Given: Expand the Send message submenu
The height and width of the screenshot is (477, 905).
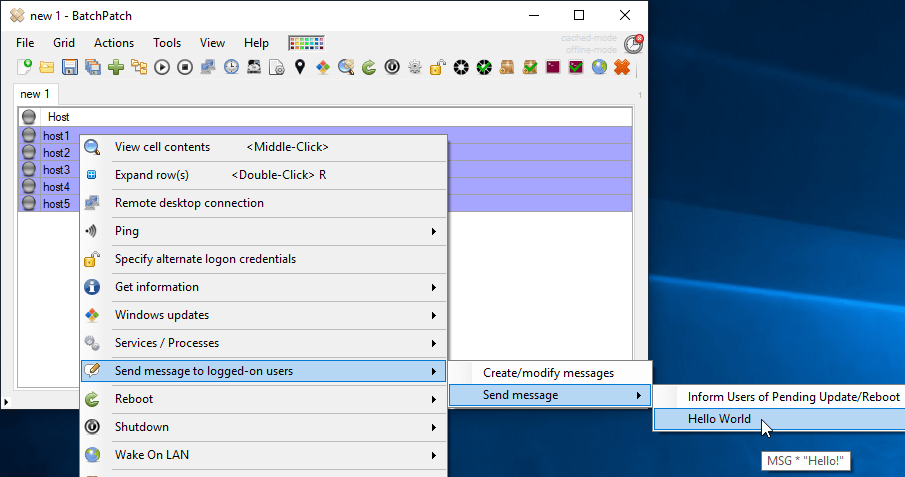Looking at the screenshot, I should click(550, 395).
